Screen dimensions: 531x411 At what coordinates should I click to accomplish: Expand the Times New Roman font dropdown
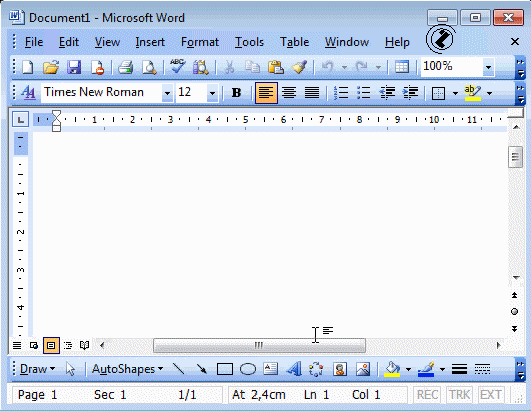(x=167, y=93)
